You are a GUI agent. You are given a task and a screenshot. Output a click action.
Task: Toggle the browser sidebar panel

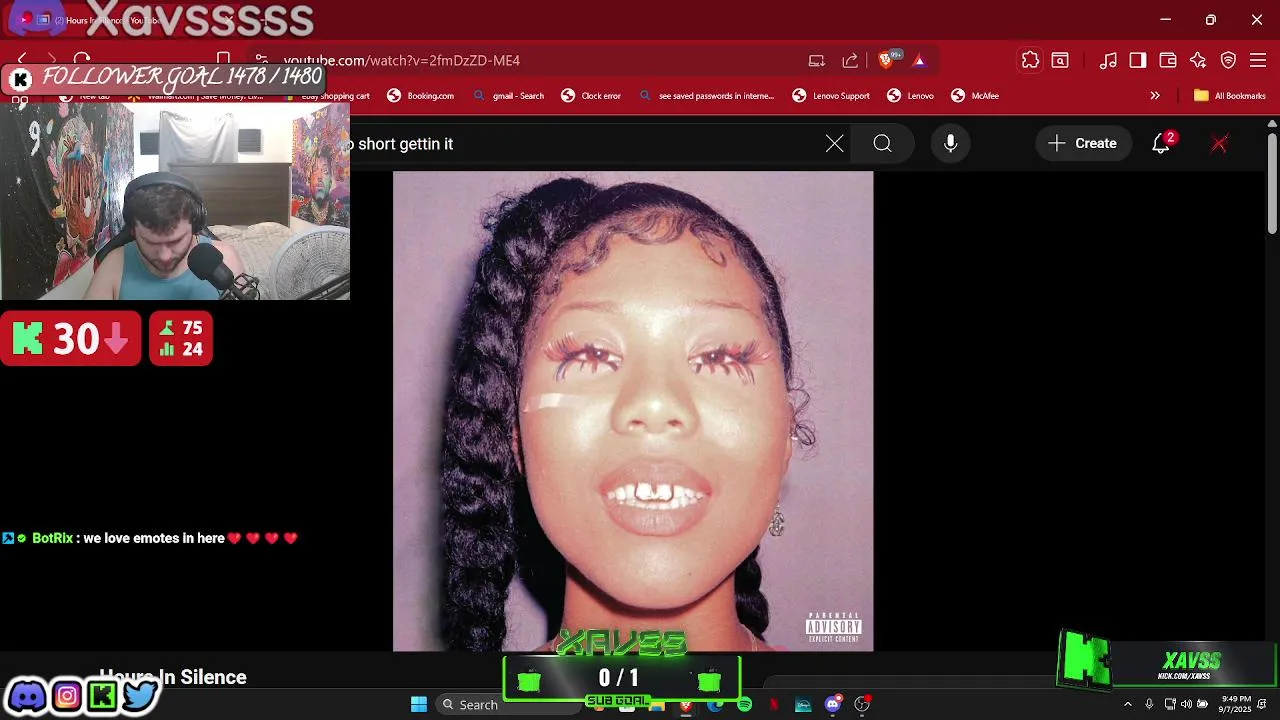[x=1138, y=60]
